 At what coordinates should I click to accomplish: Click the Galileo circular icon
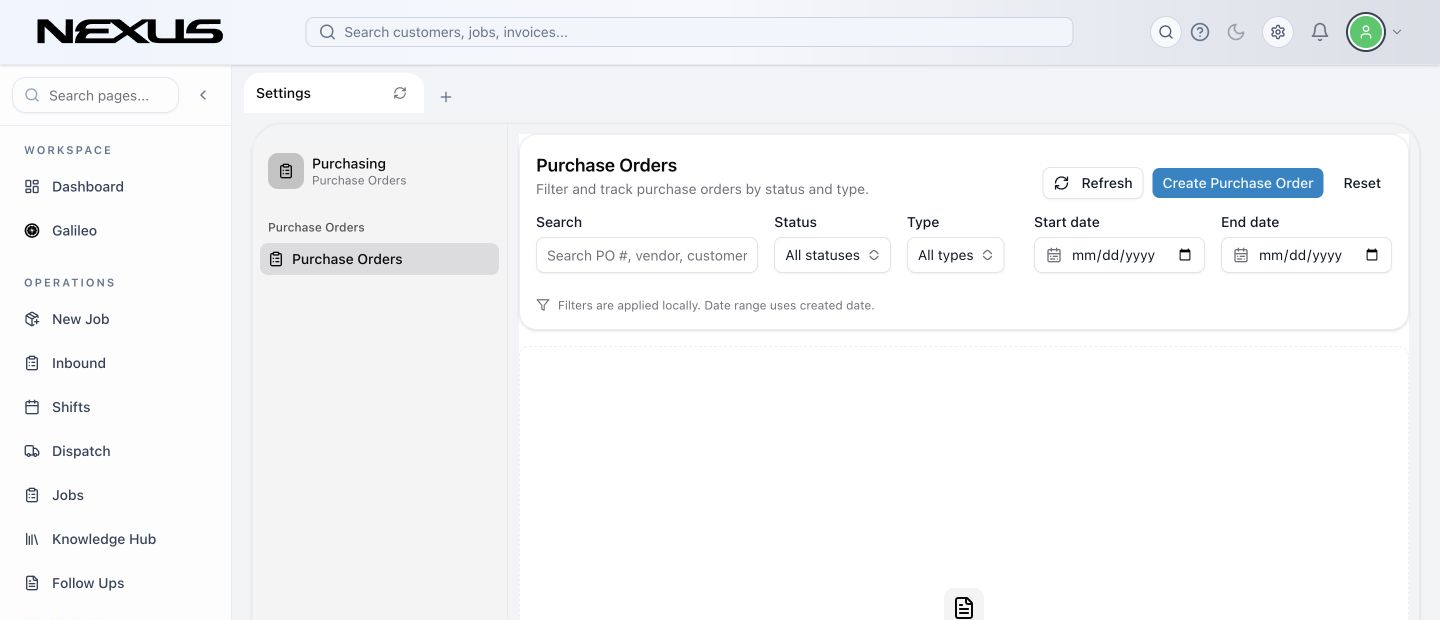click(x=32, y=230)
